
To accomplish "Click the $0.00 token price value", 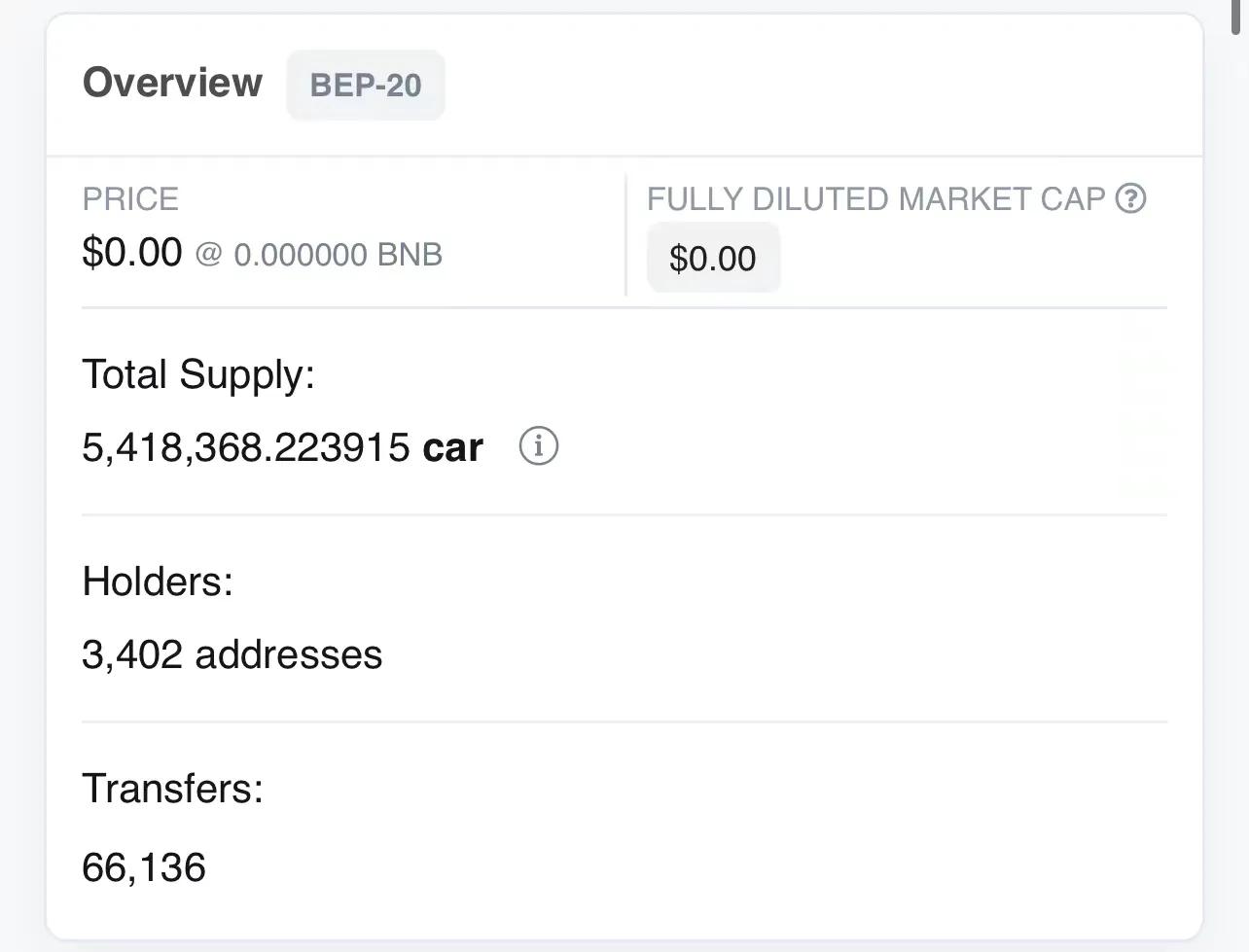I will (132, 253).
